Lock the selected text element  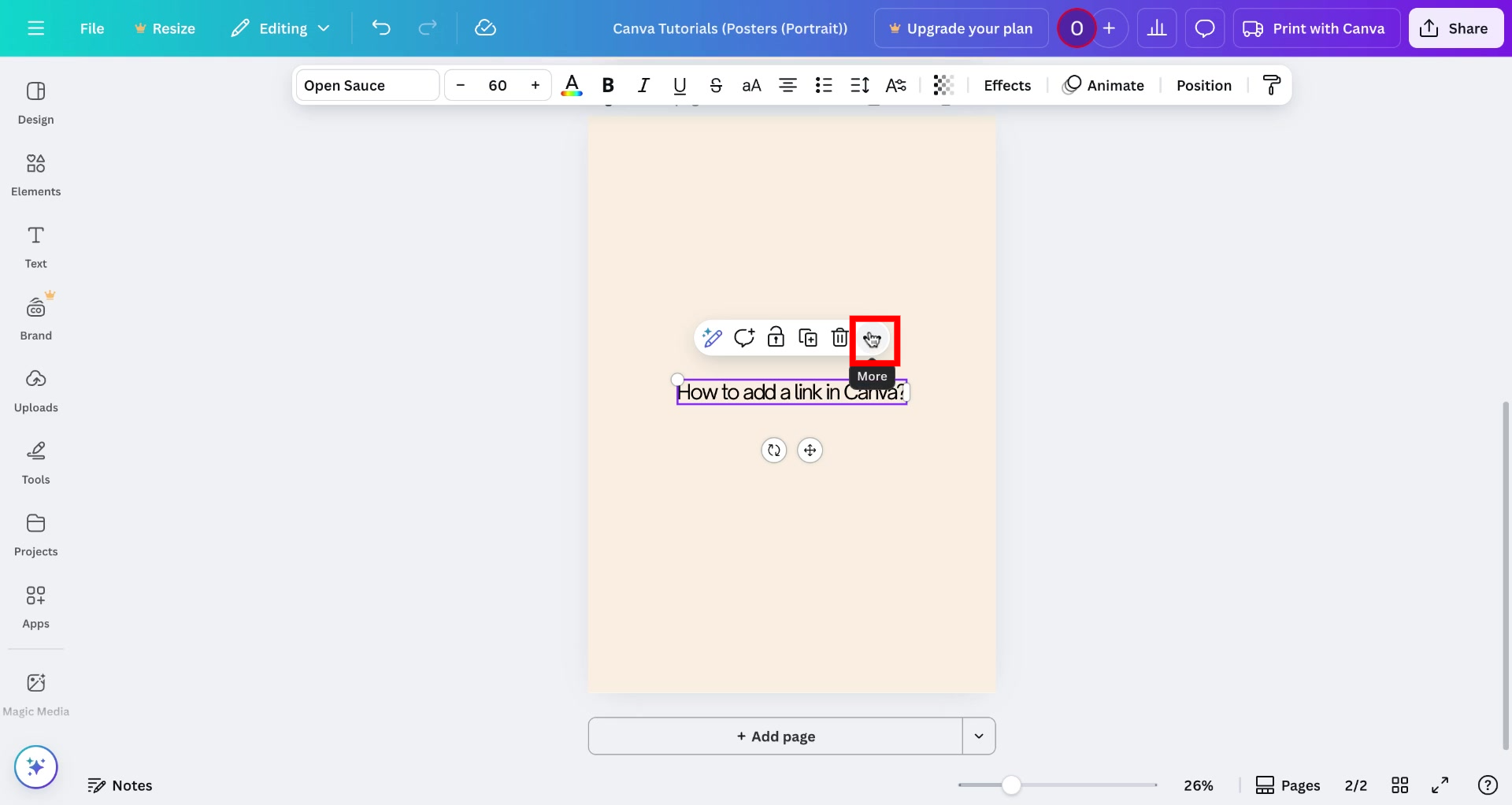click(776, 337)
